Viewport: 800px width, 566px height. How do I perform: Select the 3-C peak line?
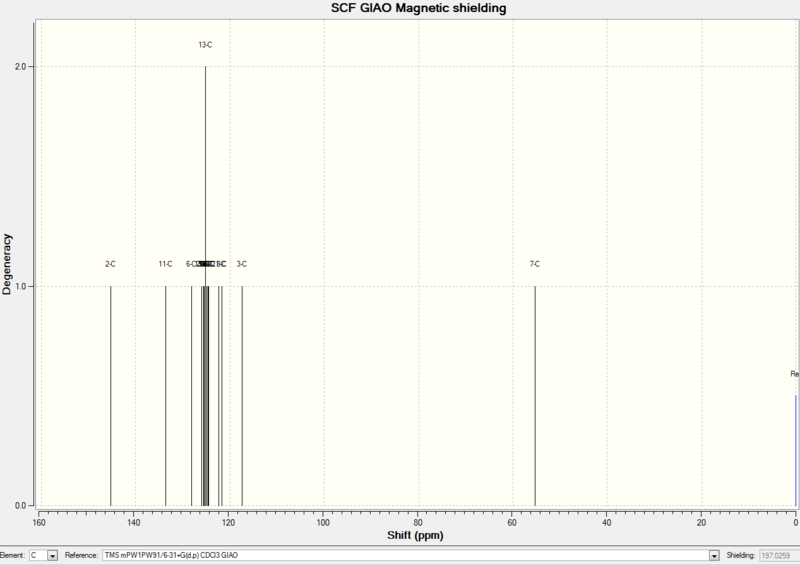(x=242, y=396)
